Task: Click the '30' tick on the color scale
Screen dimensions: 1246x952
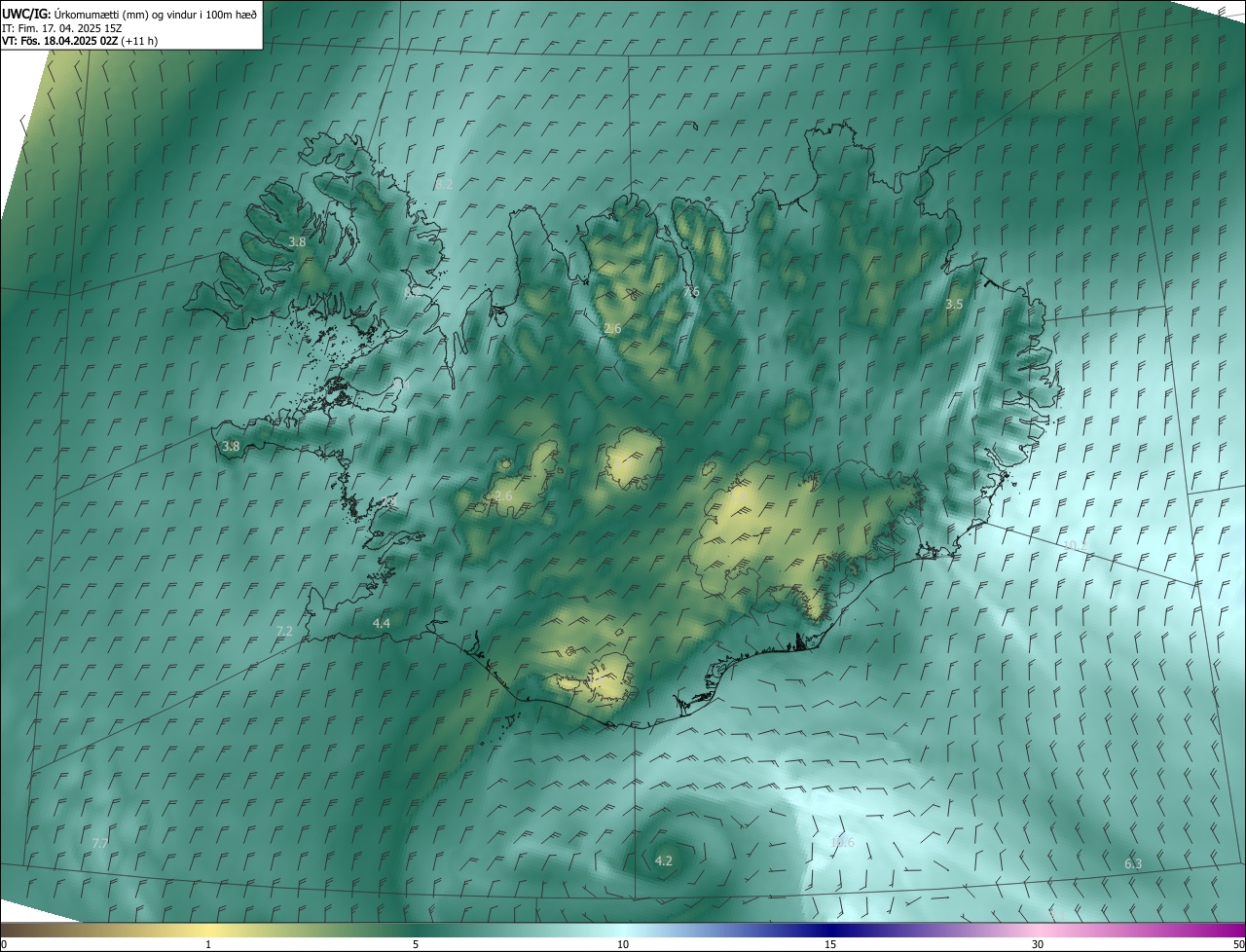Action: click(1038, 944)
